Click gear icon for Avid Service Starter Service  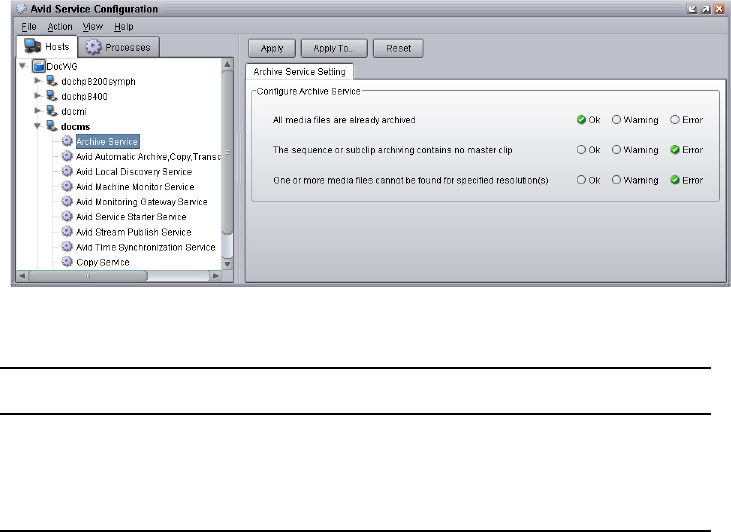coord(67,216)
